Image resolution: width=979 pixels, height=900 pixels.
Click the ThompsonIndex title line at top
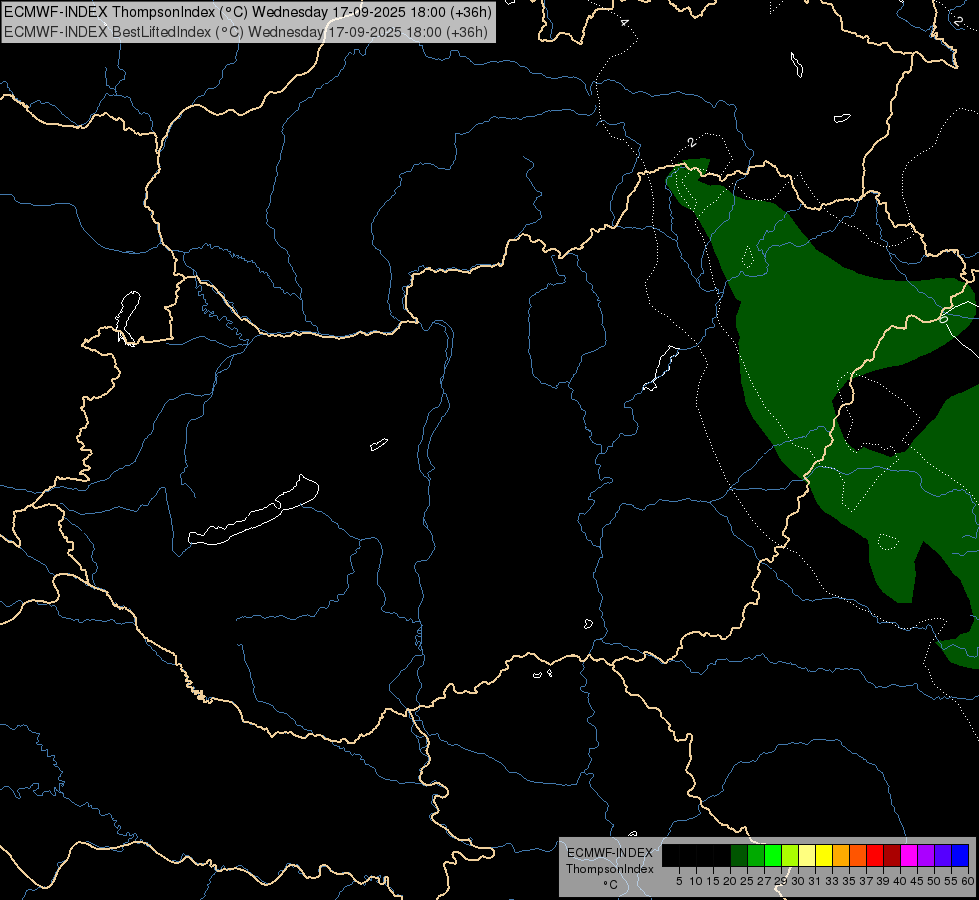(248, 12)
